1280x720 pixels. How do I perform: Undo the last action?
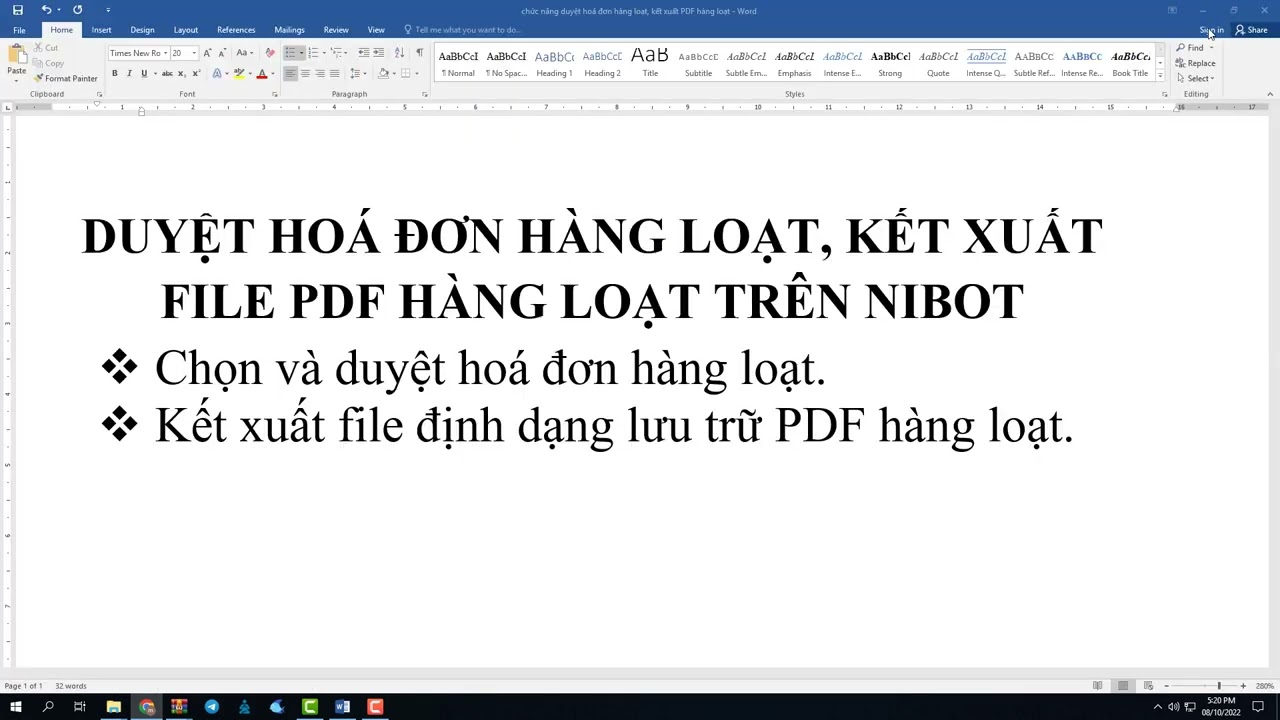tap(46, 10)
